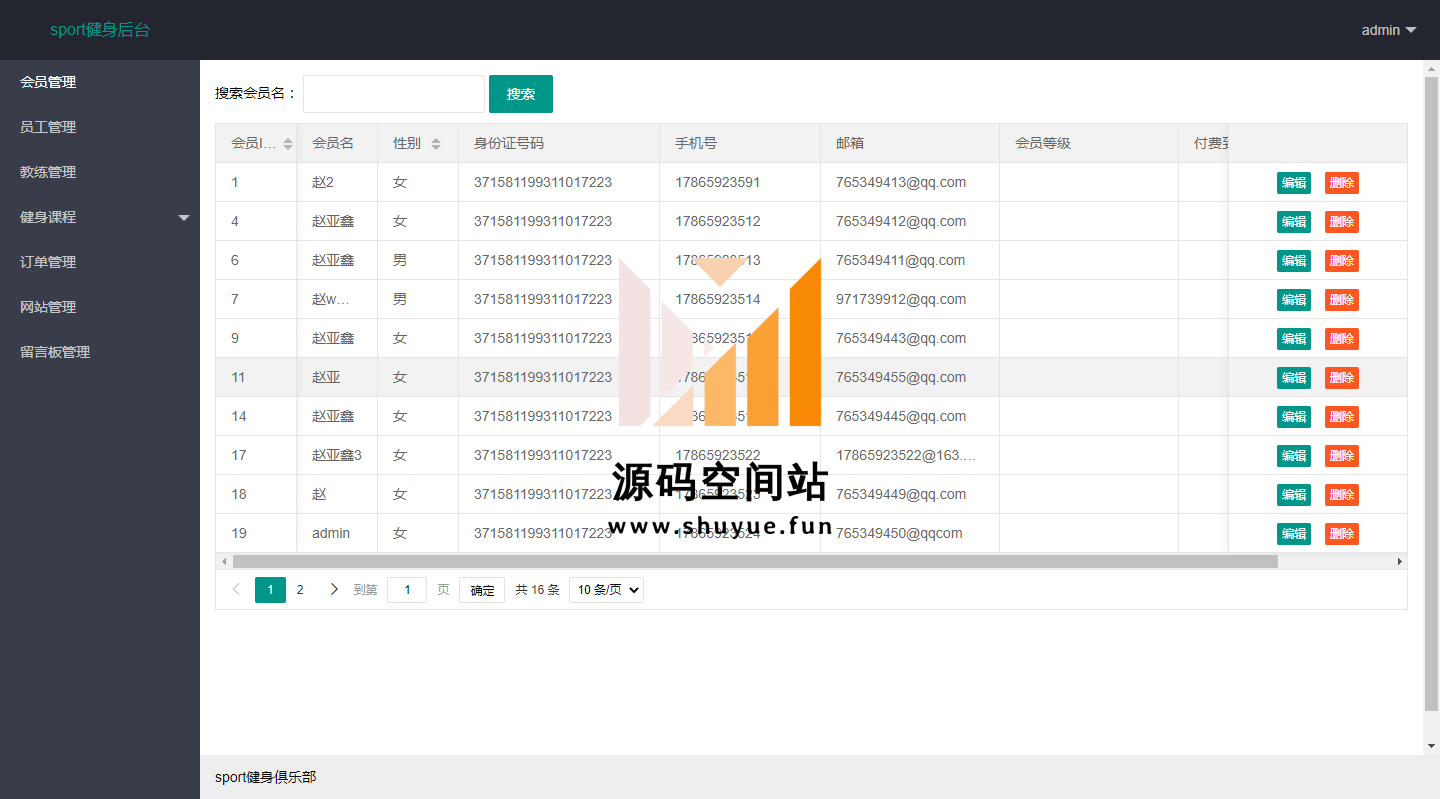Confirm page jump with 确定
This screenshot has width=1440, height=799.
coord(482,590)
